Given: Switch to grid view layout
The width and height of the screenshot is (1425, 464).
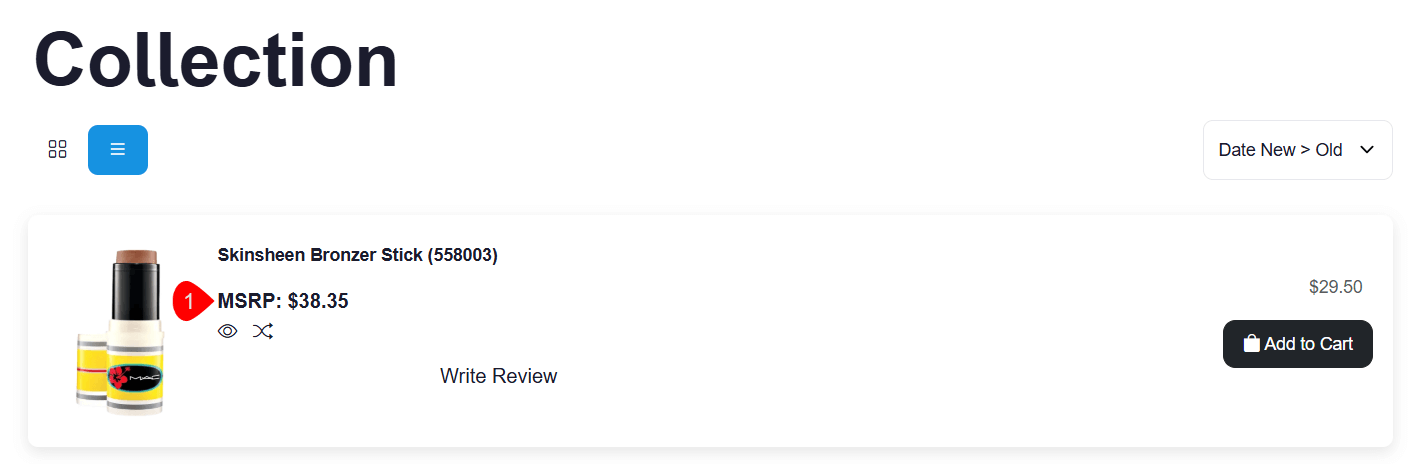Looking at the screenshot, I should tap(58, 150).
